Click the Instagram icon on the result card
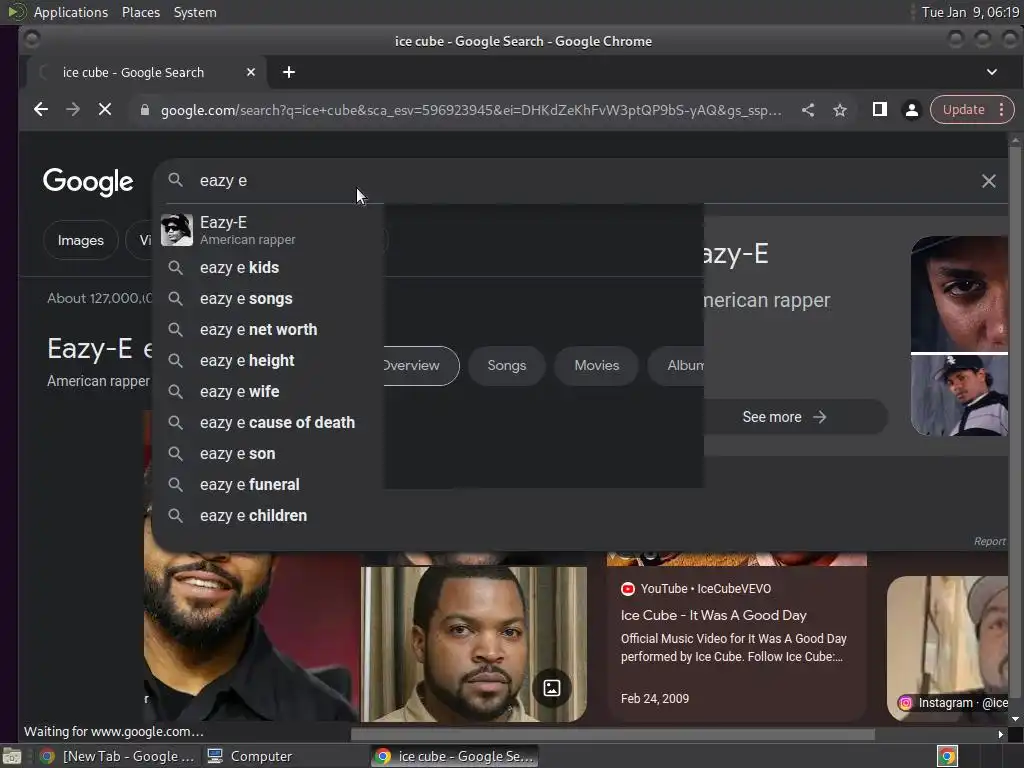The height and width of the screenshot is (768, 1024). click(x=905, y=703)
